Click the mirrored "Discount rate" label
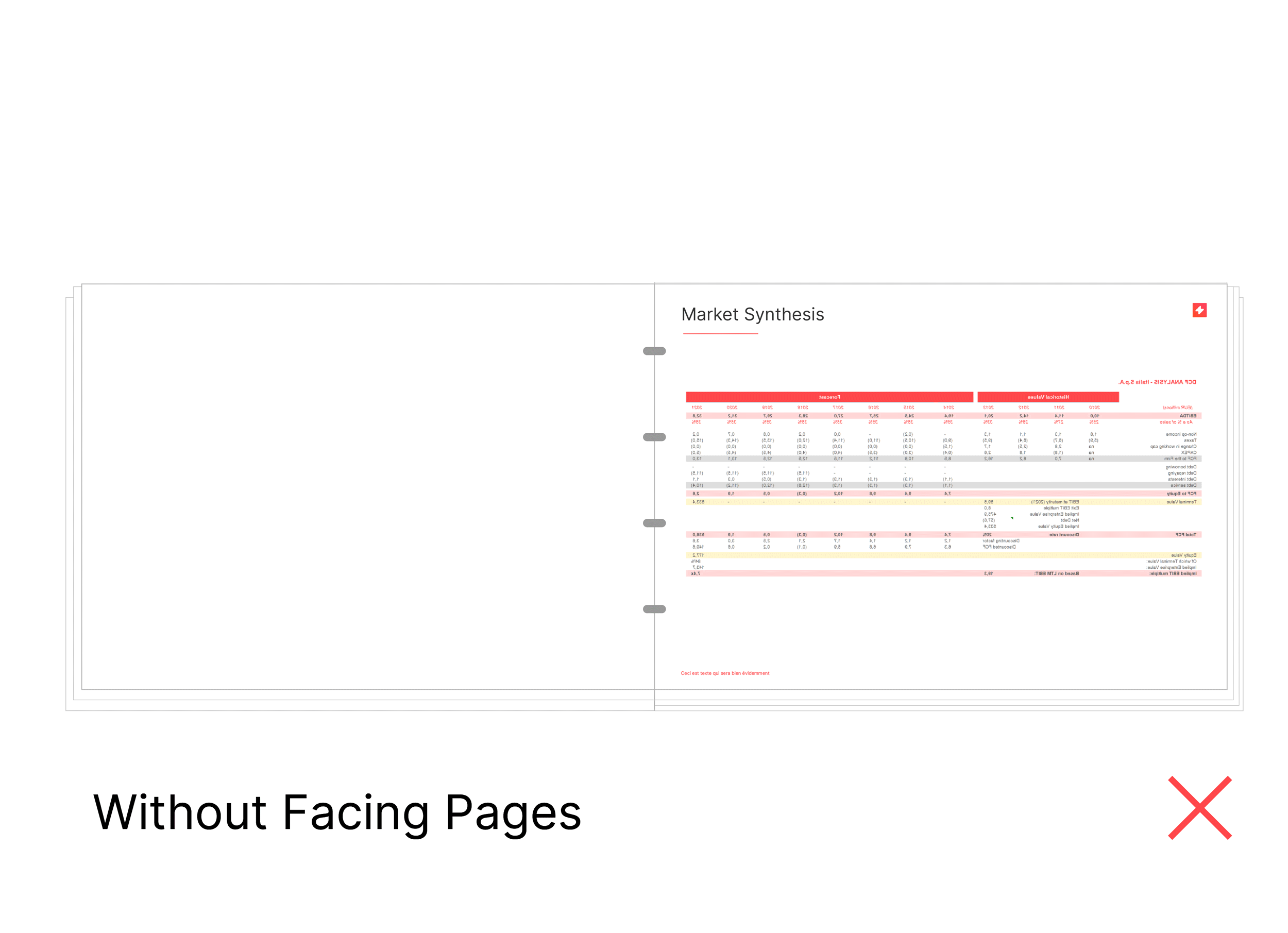 (x=1064, y=534)
